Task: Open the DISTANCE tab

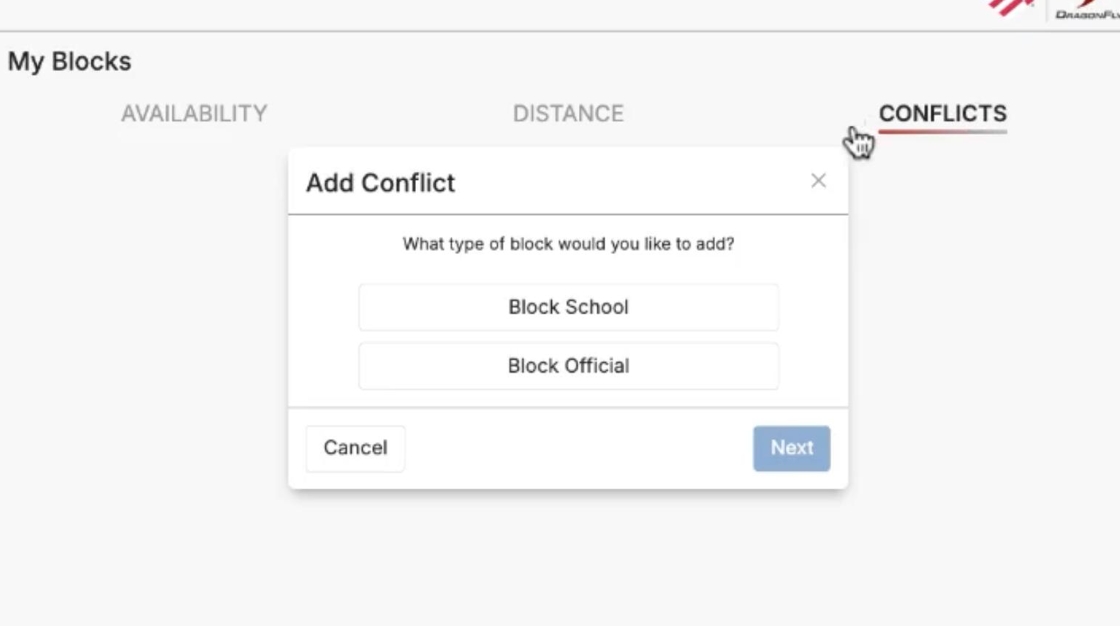Action: [568, 114]
